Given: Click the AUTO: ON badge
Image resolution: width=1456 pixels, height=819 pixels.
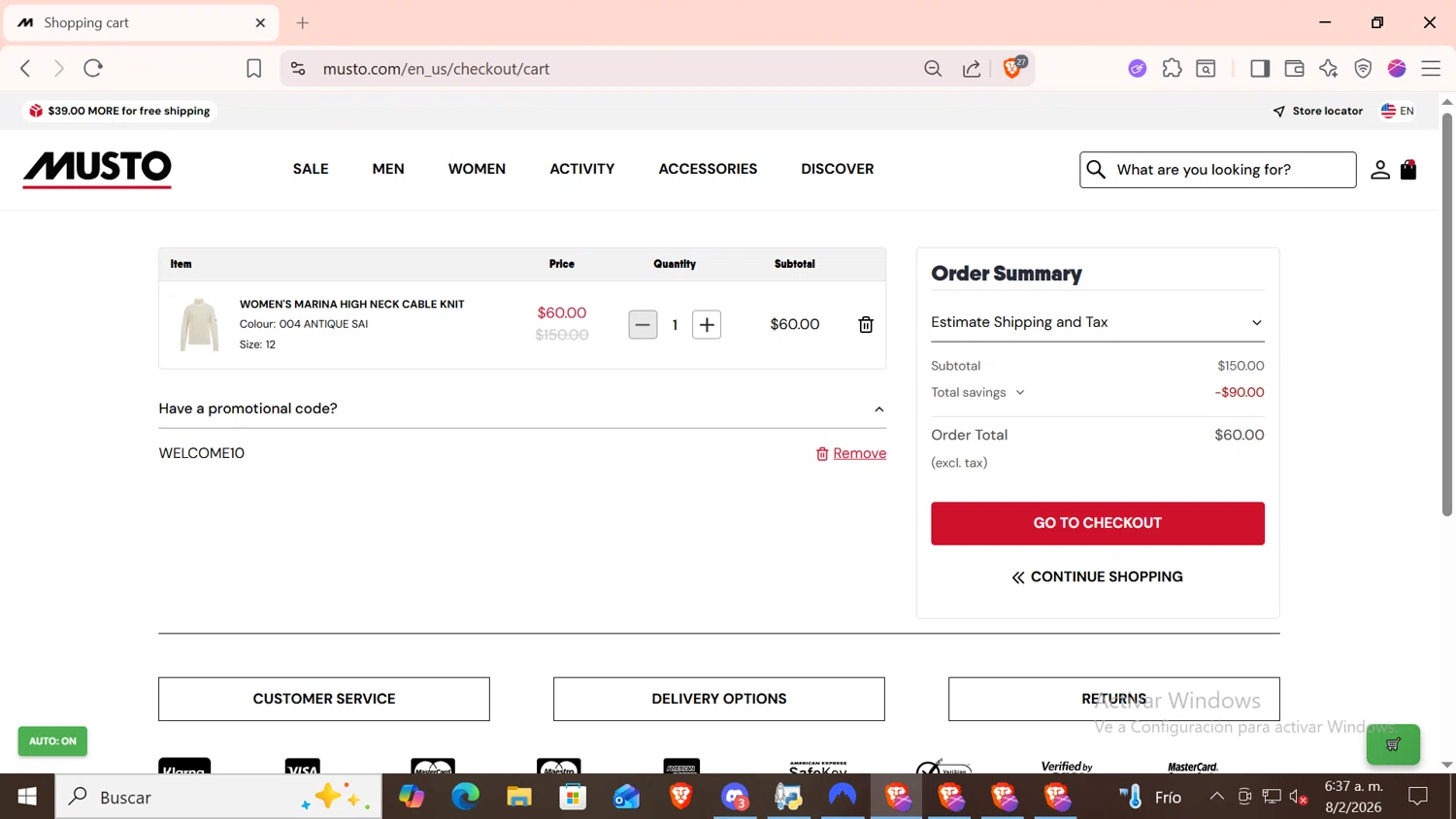Looking at the screenshot, I should [x=52, y=741].
